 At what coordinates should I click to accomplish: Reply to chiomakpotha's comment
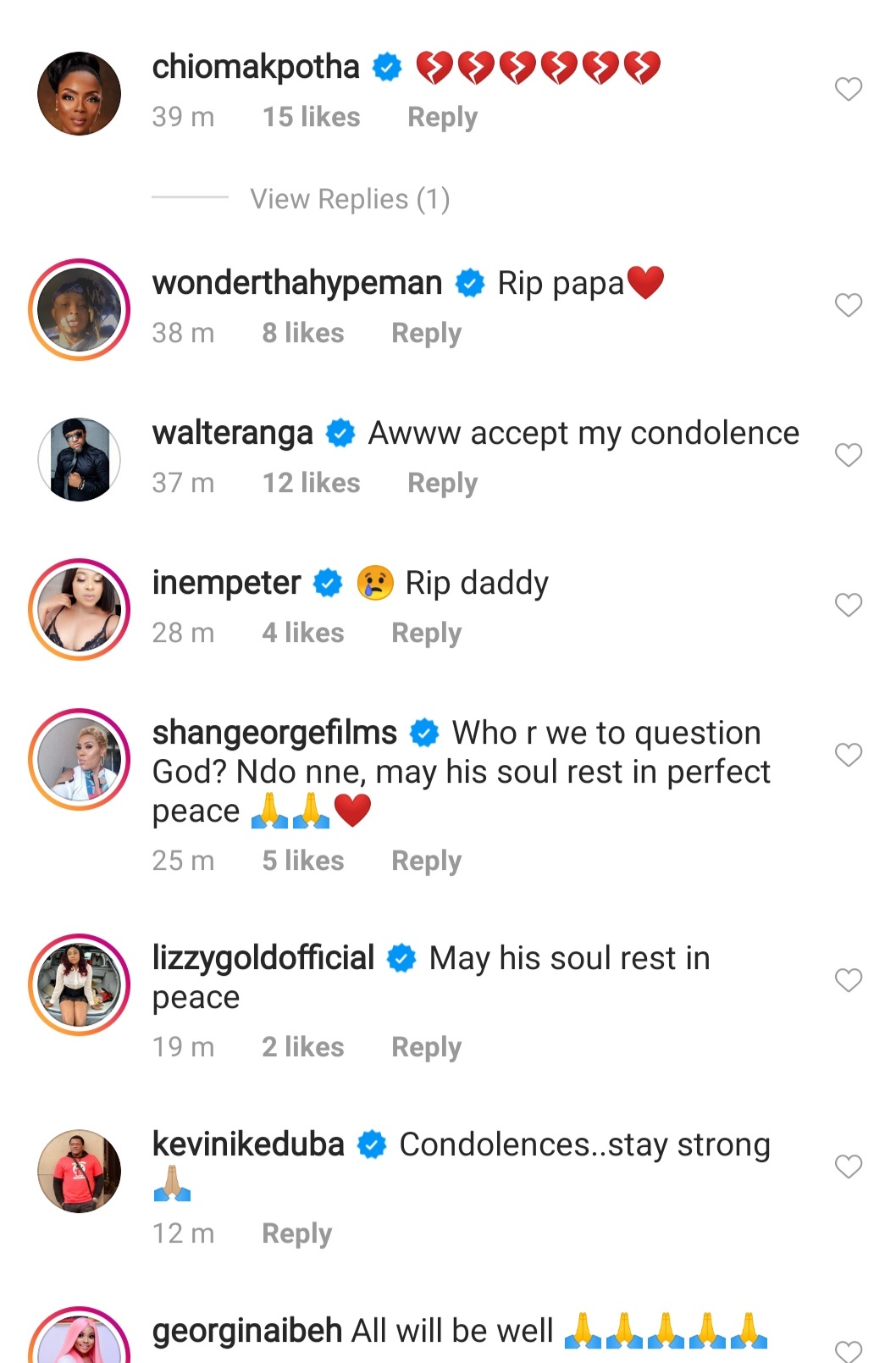point(442,117)
